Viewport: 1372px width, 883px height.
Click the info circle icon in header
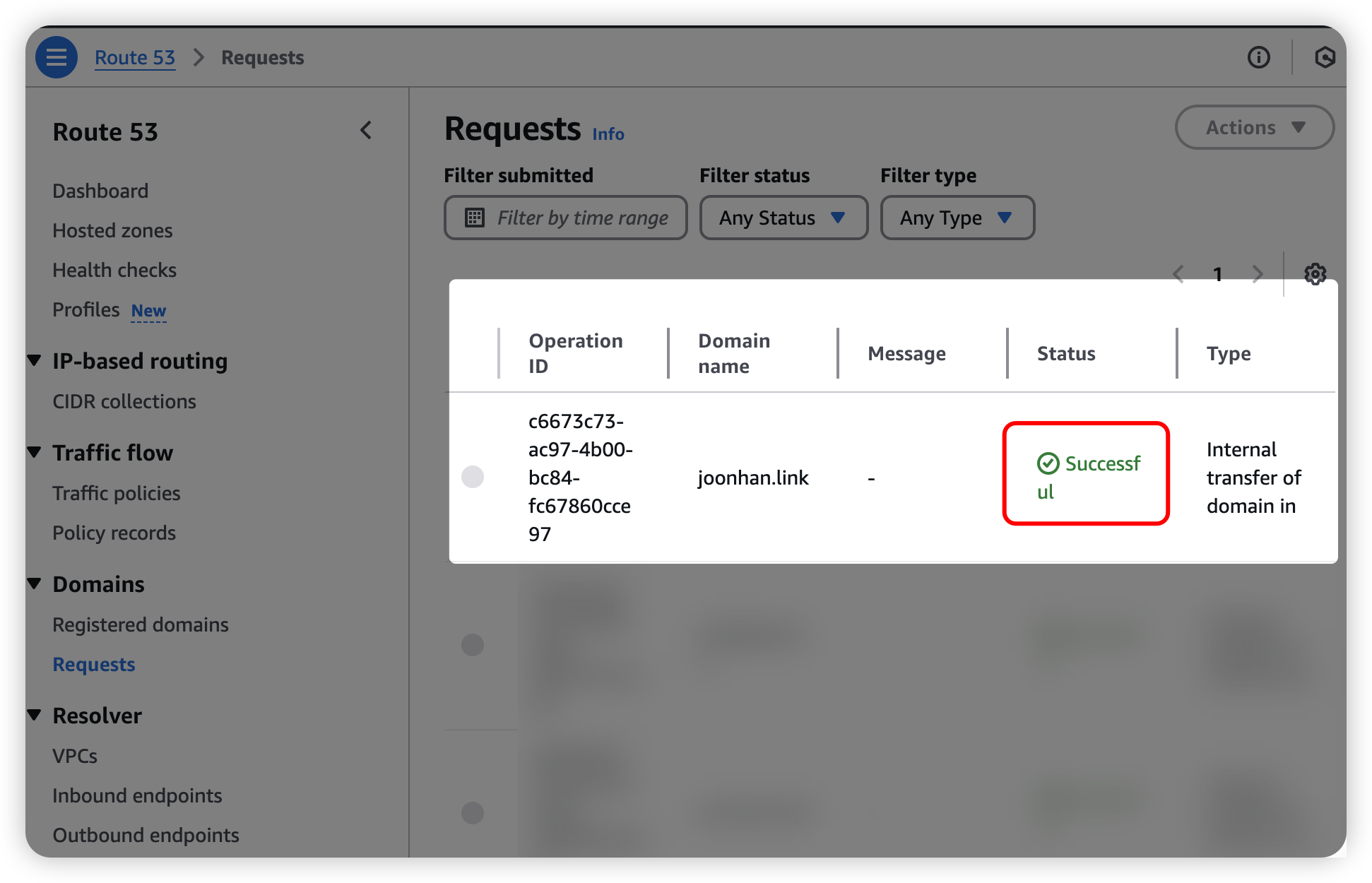tap(1258, 57)
